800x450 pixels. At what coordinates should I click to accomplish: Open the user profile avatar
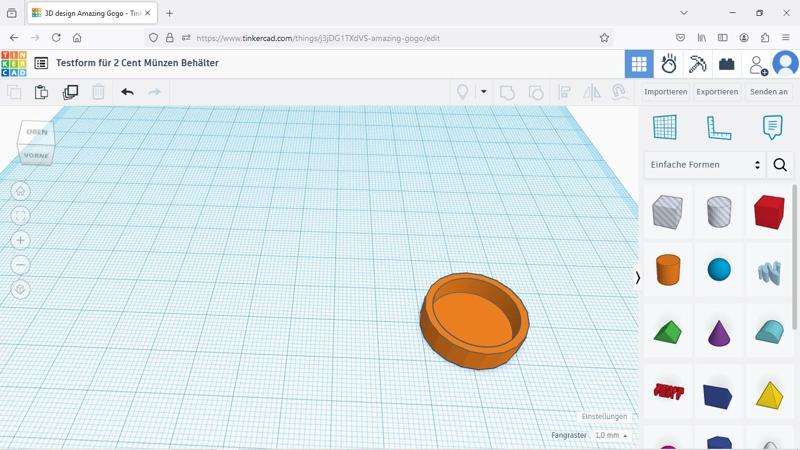point(786,64)
